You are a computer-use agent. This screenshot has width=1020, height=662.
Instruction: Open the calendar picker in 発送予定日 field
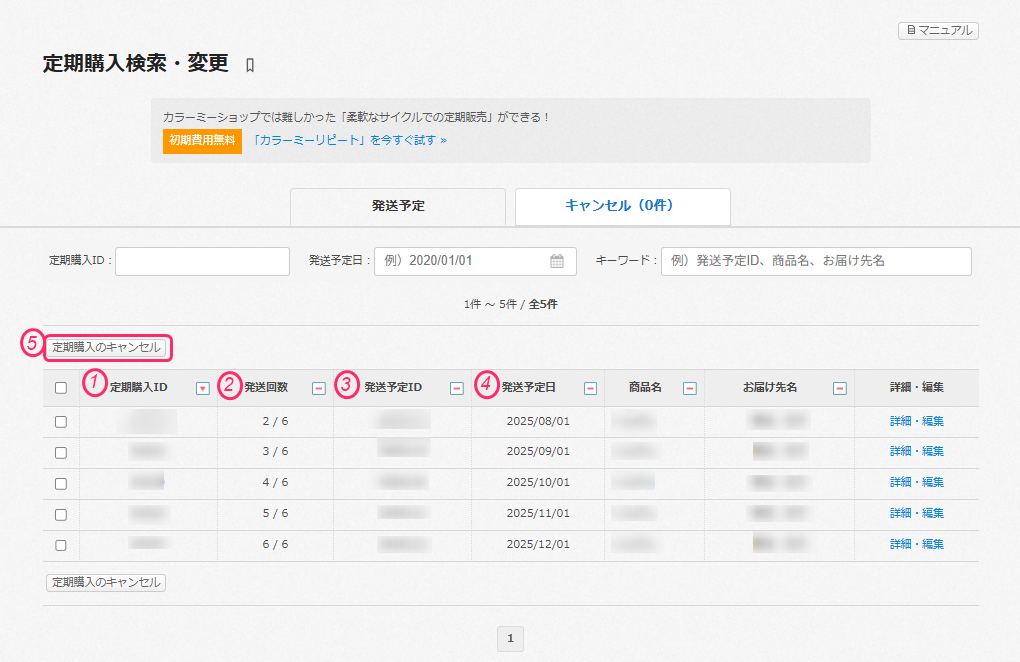(557, 261)
